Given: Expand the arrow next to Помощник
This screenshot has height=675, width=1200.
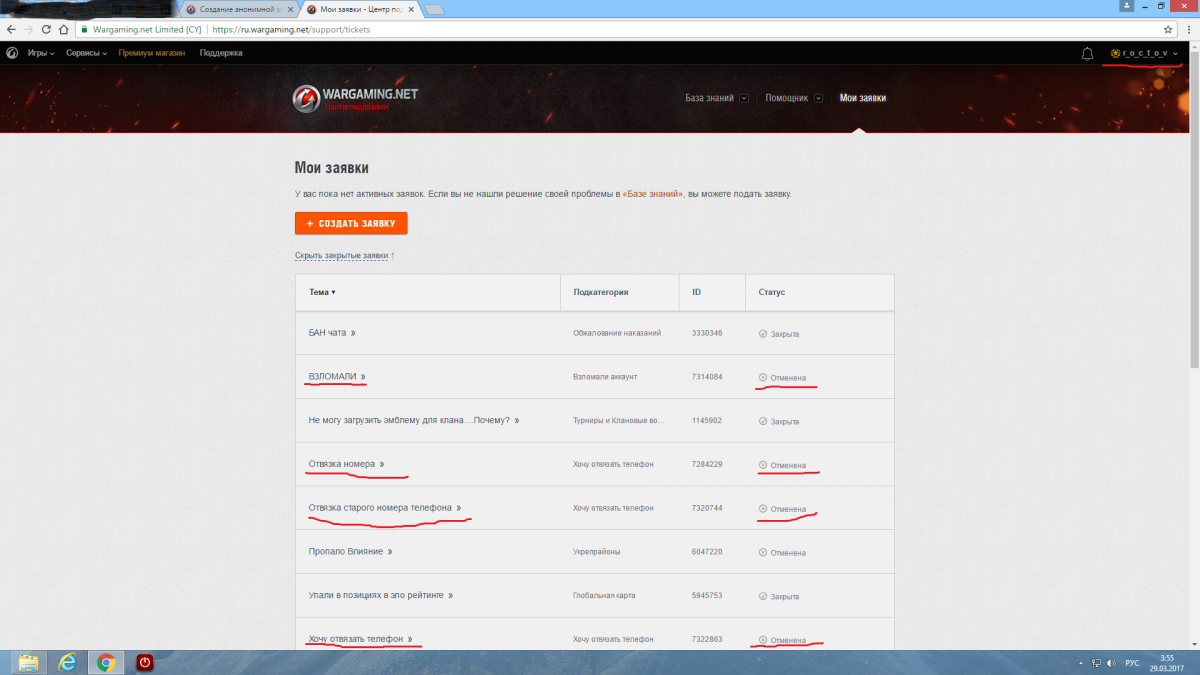Looking at the screenshot, I should tap(818, 98).
